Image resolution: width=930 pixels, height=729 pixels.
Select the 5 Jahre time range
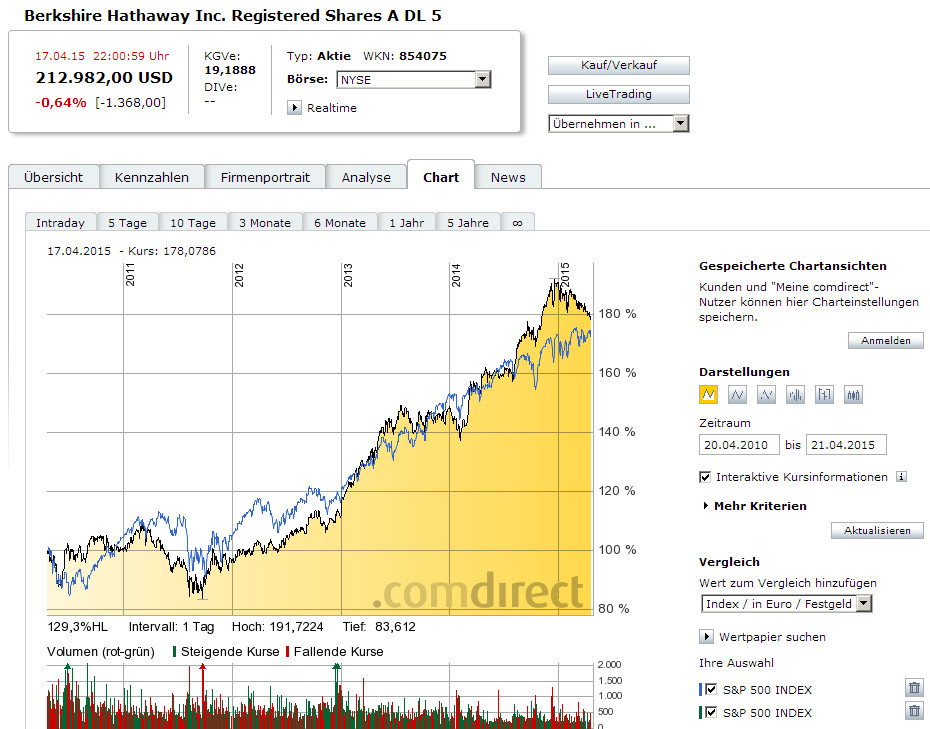point(468,222)
